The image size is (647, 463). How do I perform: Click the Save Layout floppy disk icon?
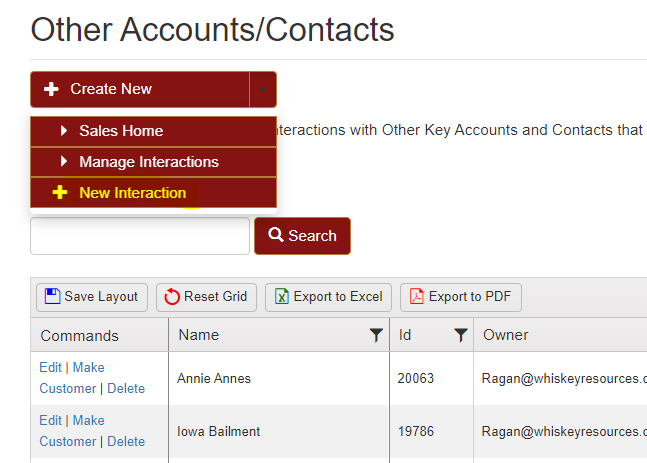pyautogui.click(x=52, y=296)
